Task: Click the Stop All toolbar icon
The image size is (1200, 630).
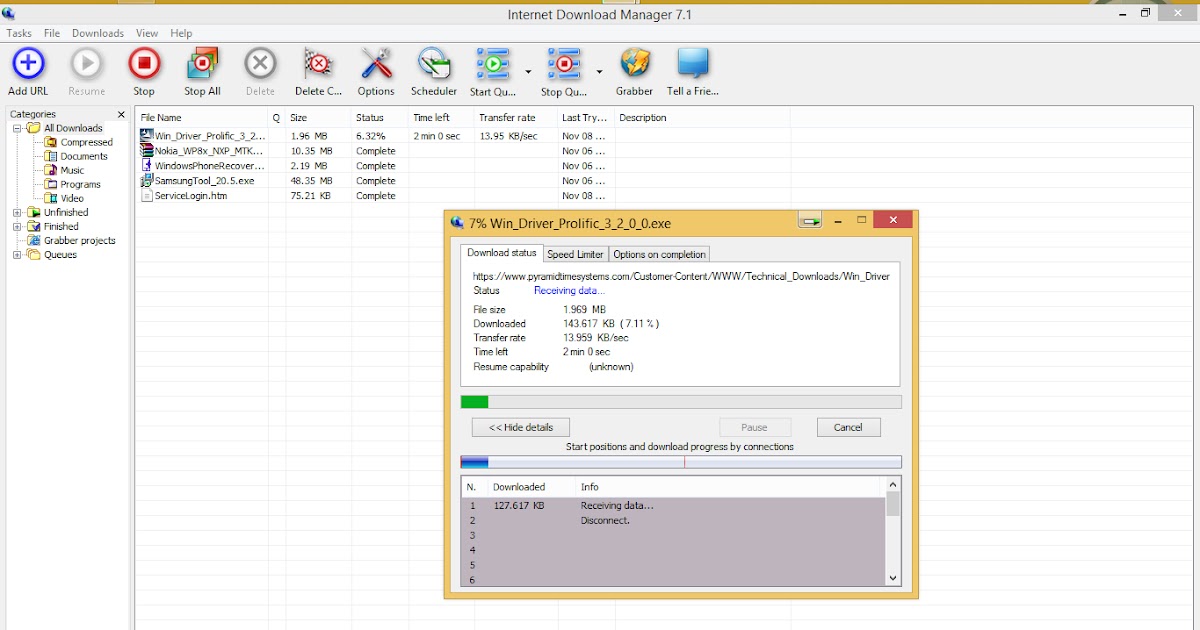Action: coord(202,64)
